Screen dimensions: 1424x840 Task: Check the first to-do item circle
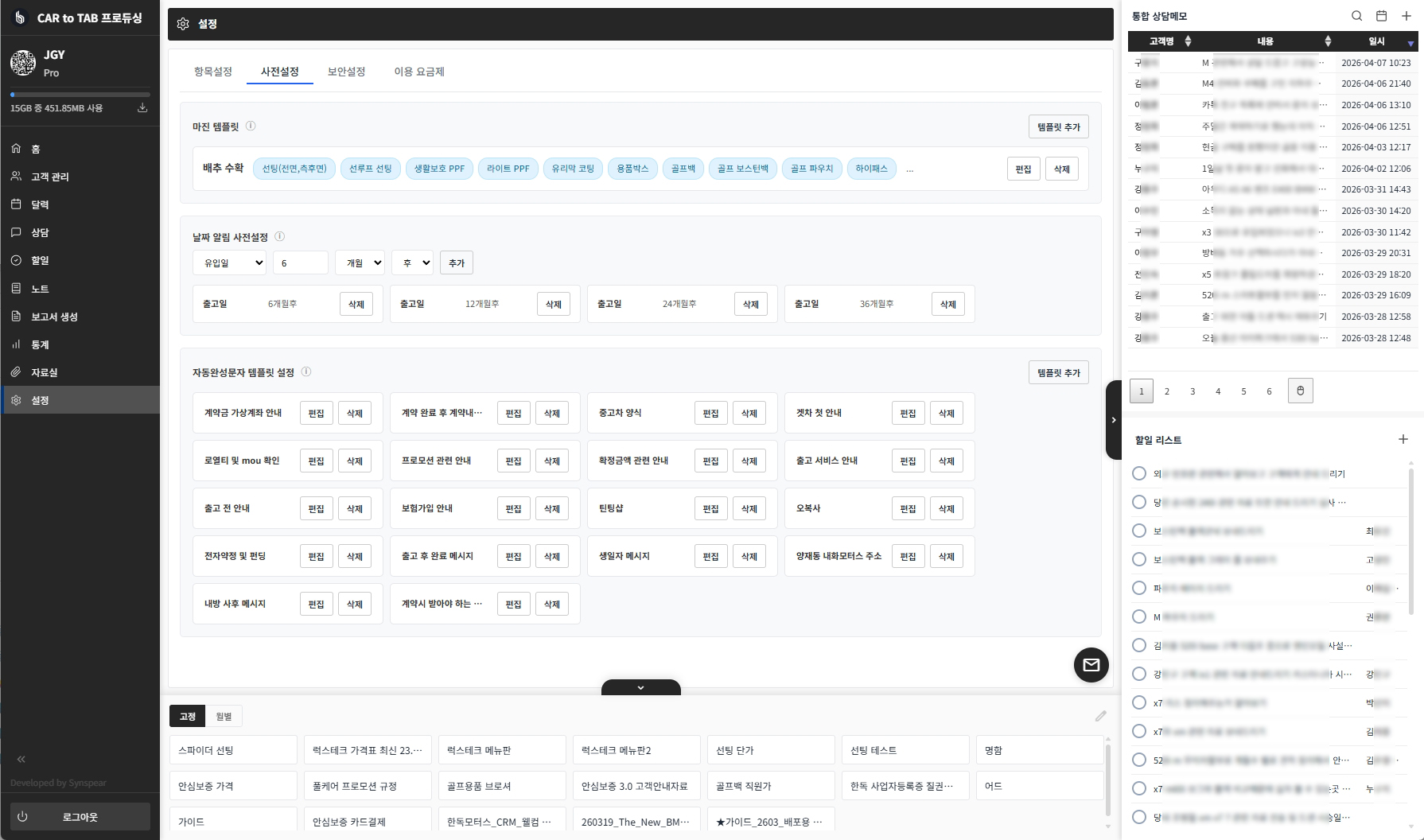[x=1139, y=473]
